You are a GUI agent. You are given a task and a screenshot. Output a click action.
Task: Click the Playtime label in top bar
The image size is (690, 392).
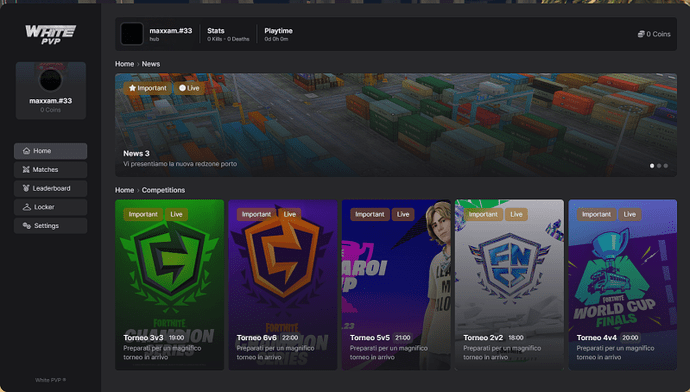[x=278, y=31]
